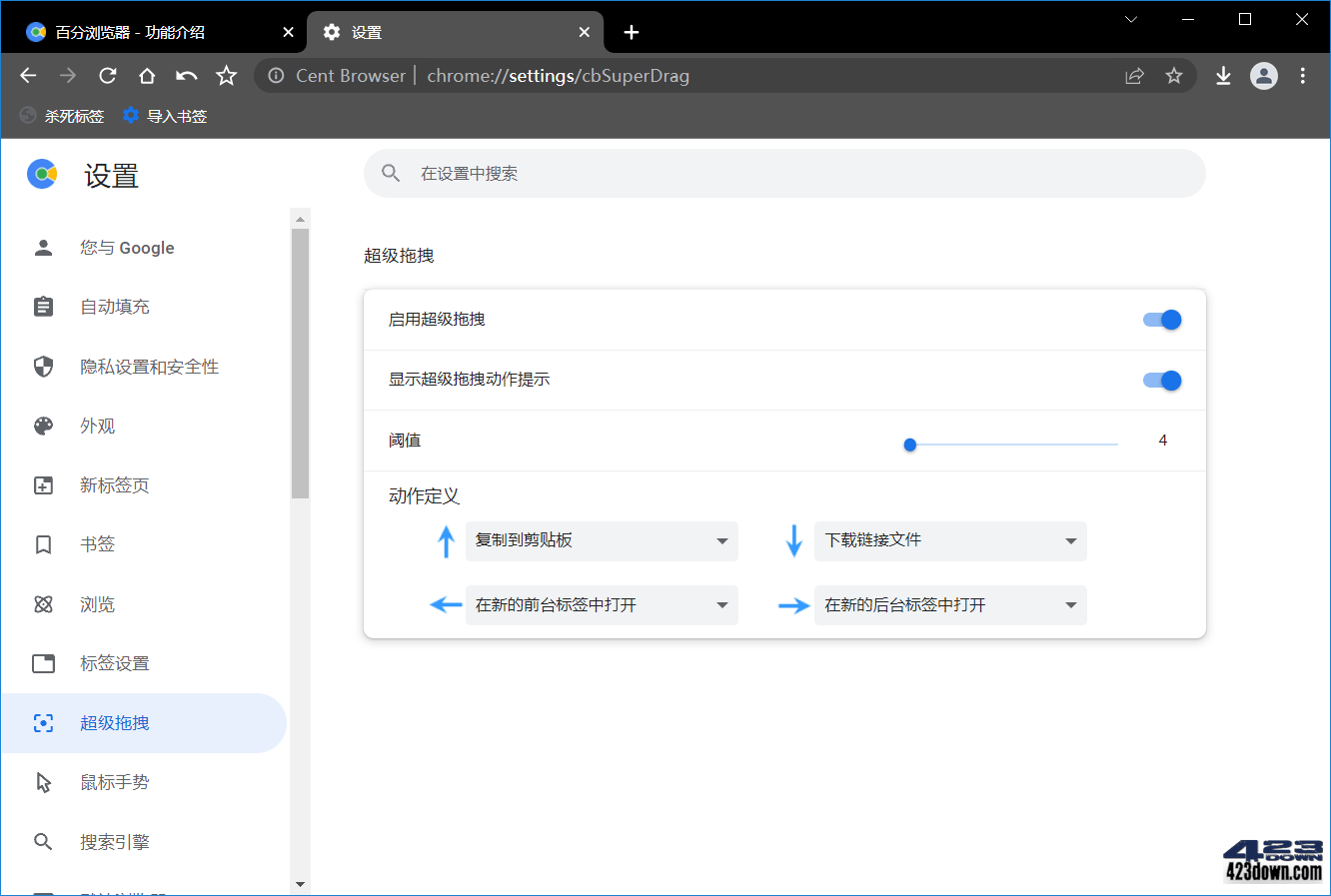Toggle the bookmark star for this page
Screen dimensions: 1331x896
1173,75
